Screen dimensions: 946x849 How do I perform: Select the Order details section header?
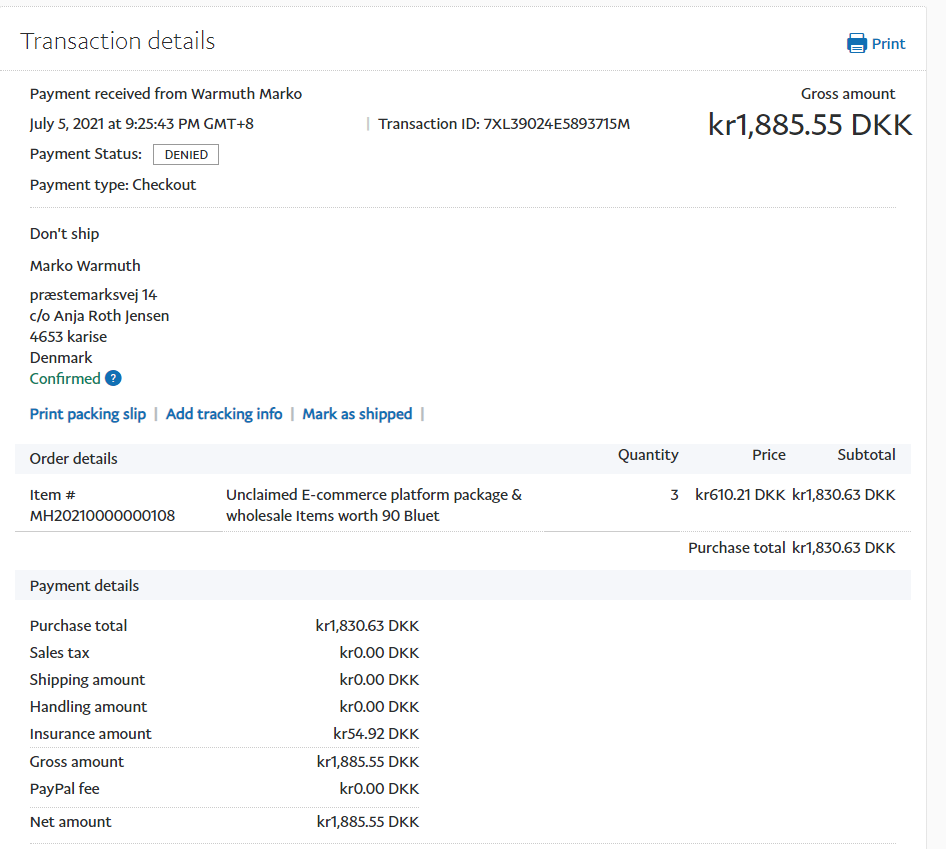tap(74, 458)
